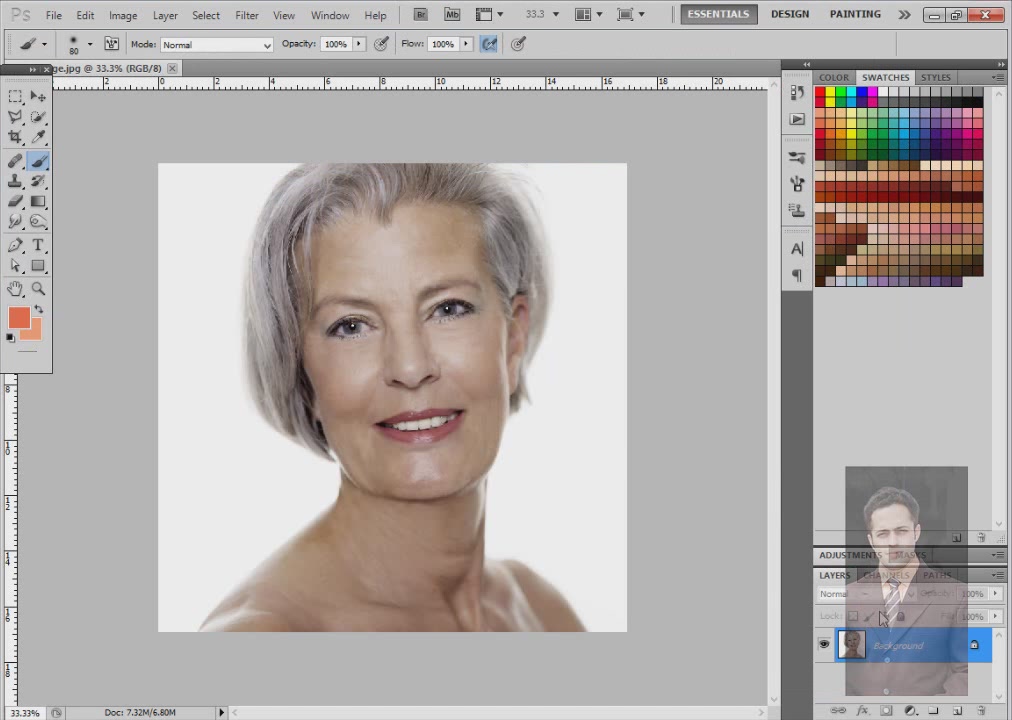Switch to the Styles tab
Image resolution: width=1012 pixels, height=720 pixels.
(936, 77)
